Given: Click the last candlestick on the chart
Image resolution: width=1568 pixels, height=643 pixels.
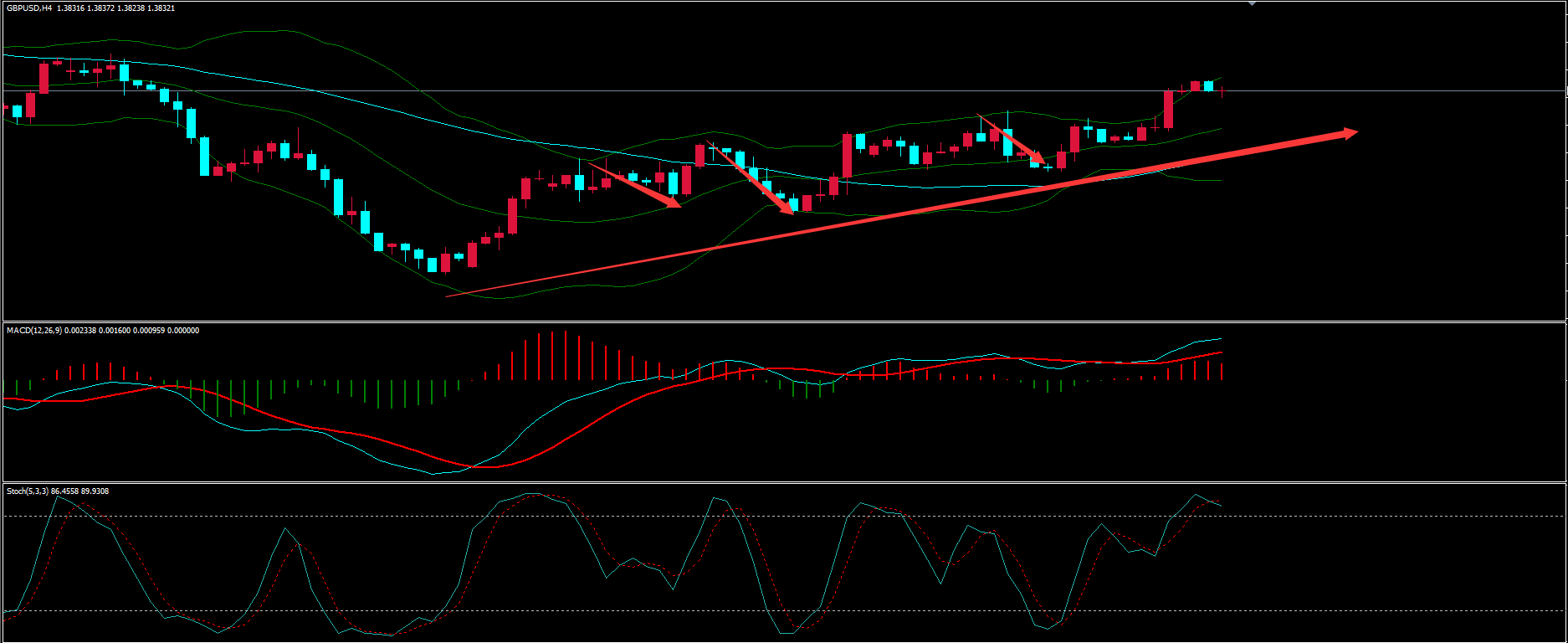Looking at the screenshot, I should pos(1222,90).
